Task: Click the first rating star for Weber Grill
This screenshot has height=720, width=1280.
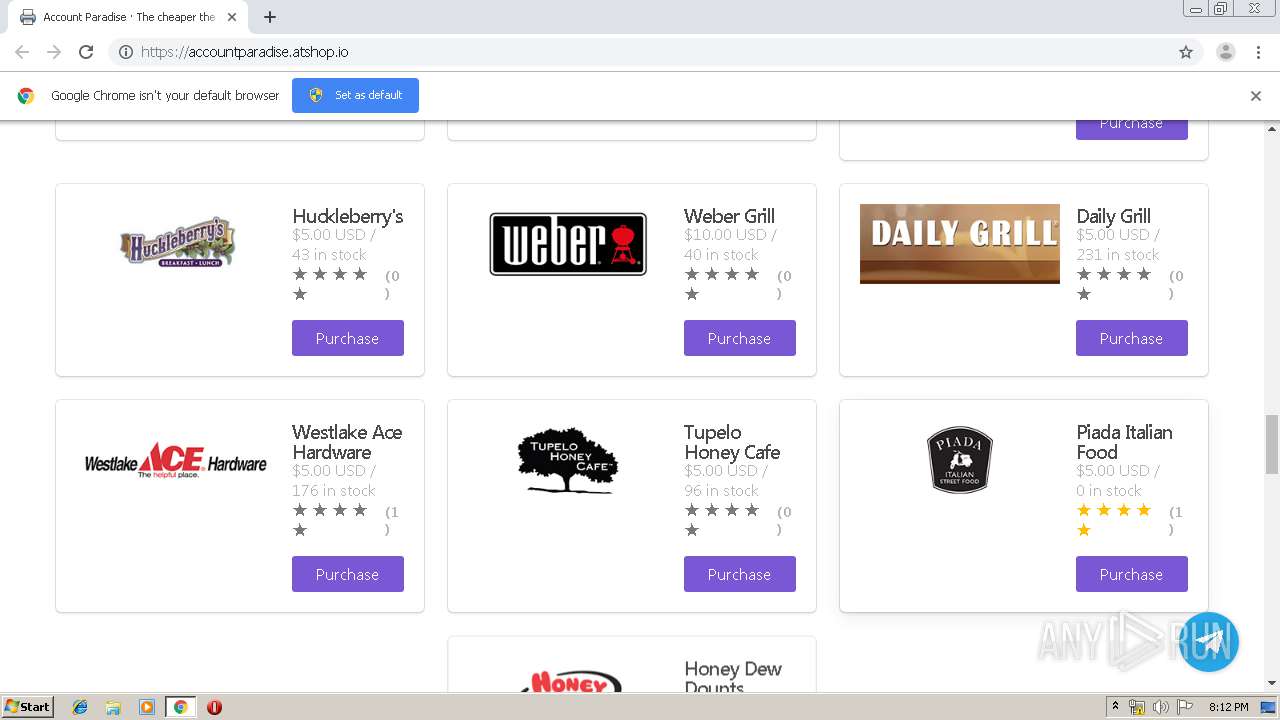Action: coord(692,274)
